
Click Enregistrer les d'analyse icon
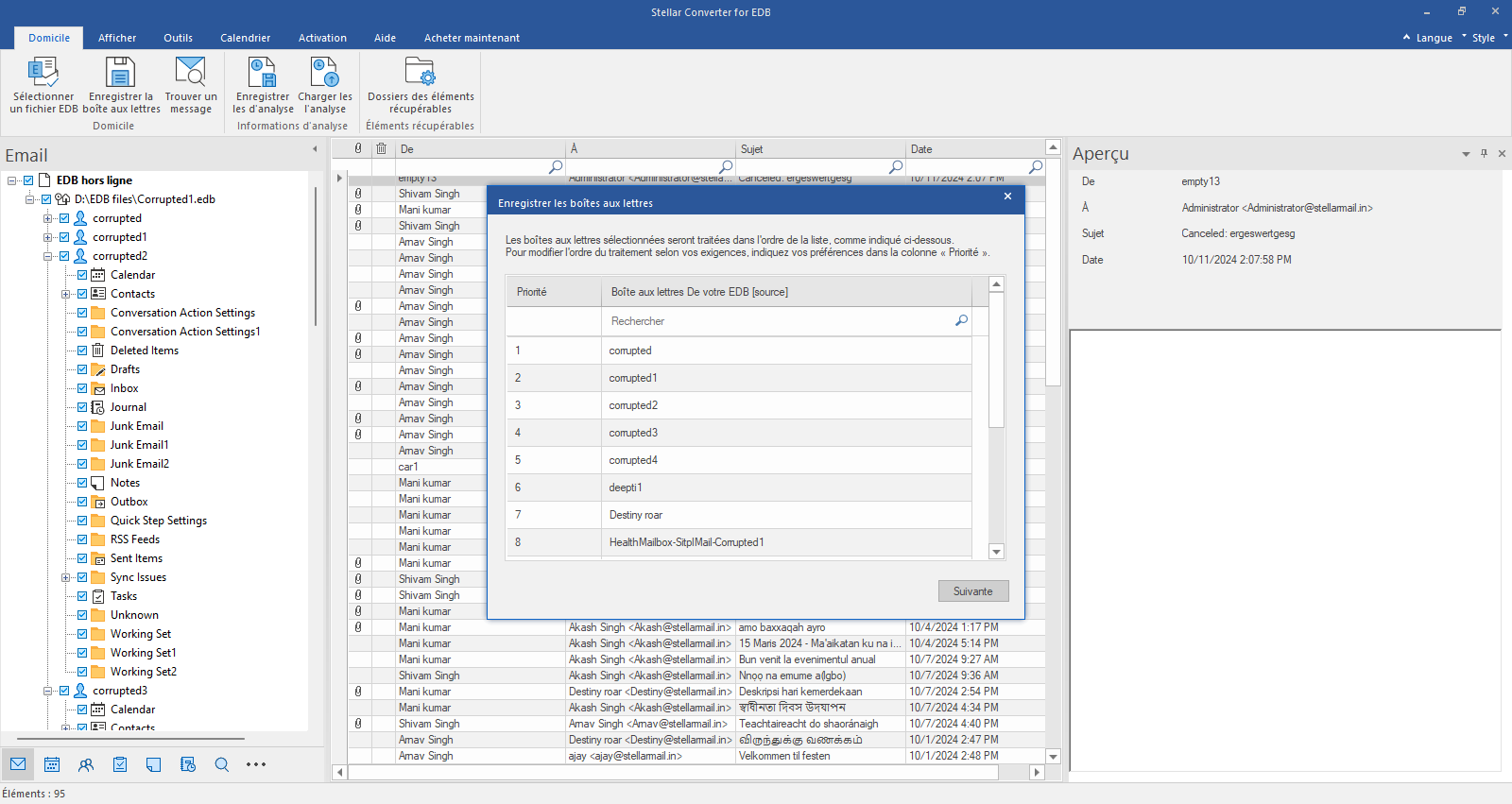point(262,74)
